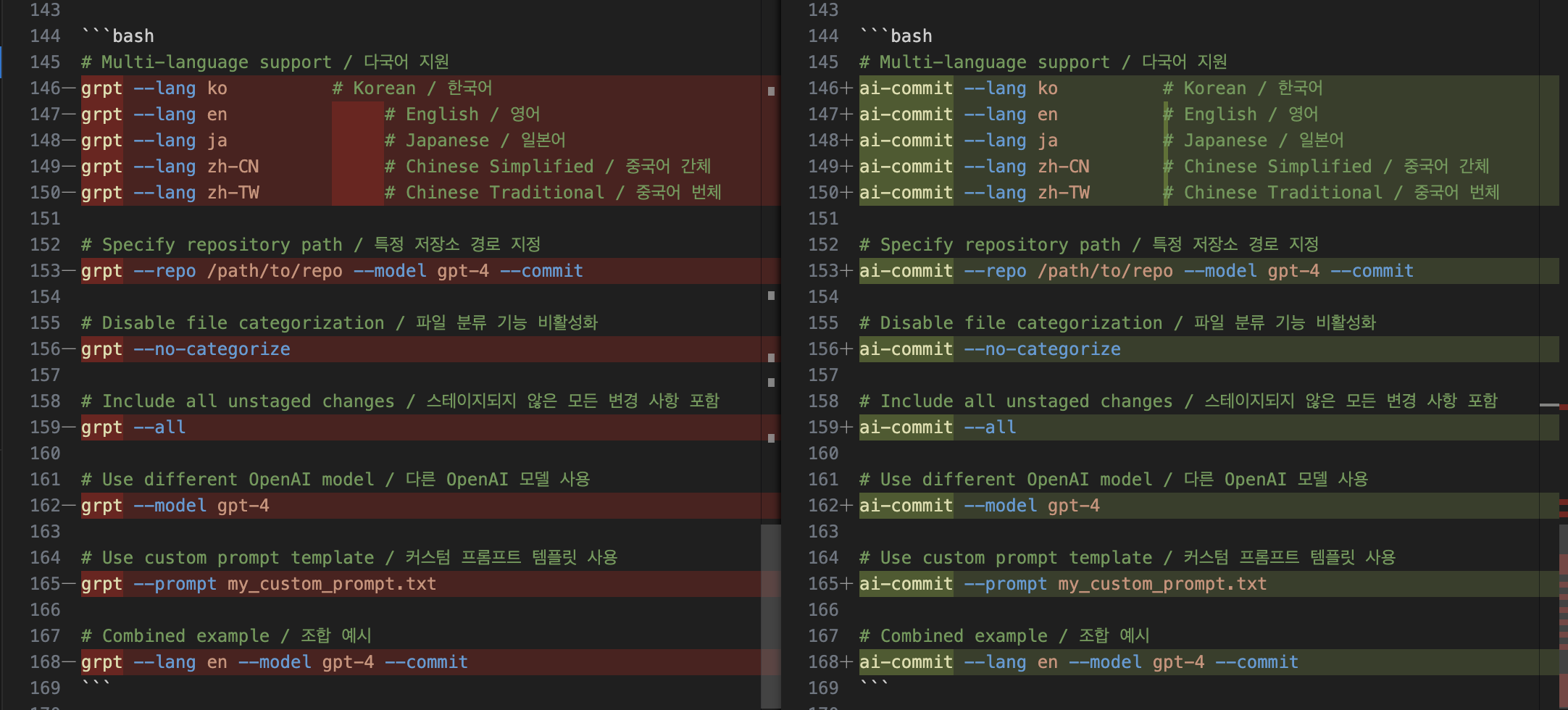Click "# Use custom prompt template" in right pane
1568x710 pixels.
coord(1006,558)
